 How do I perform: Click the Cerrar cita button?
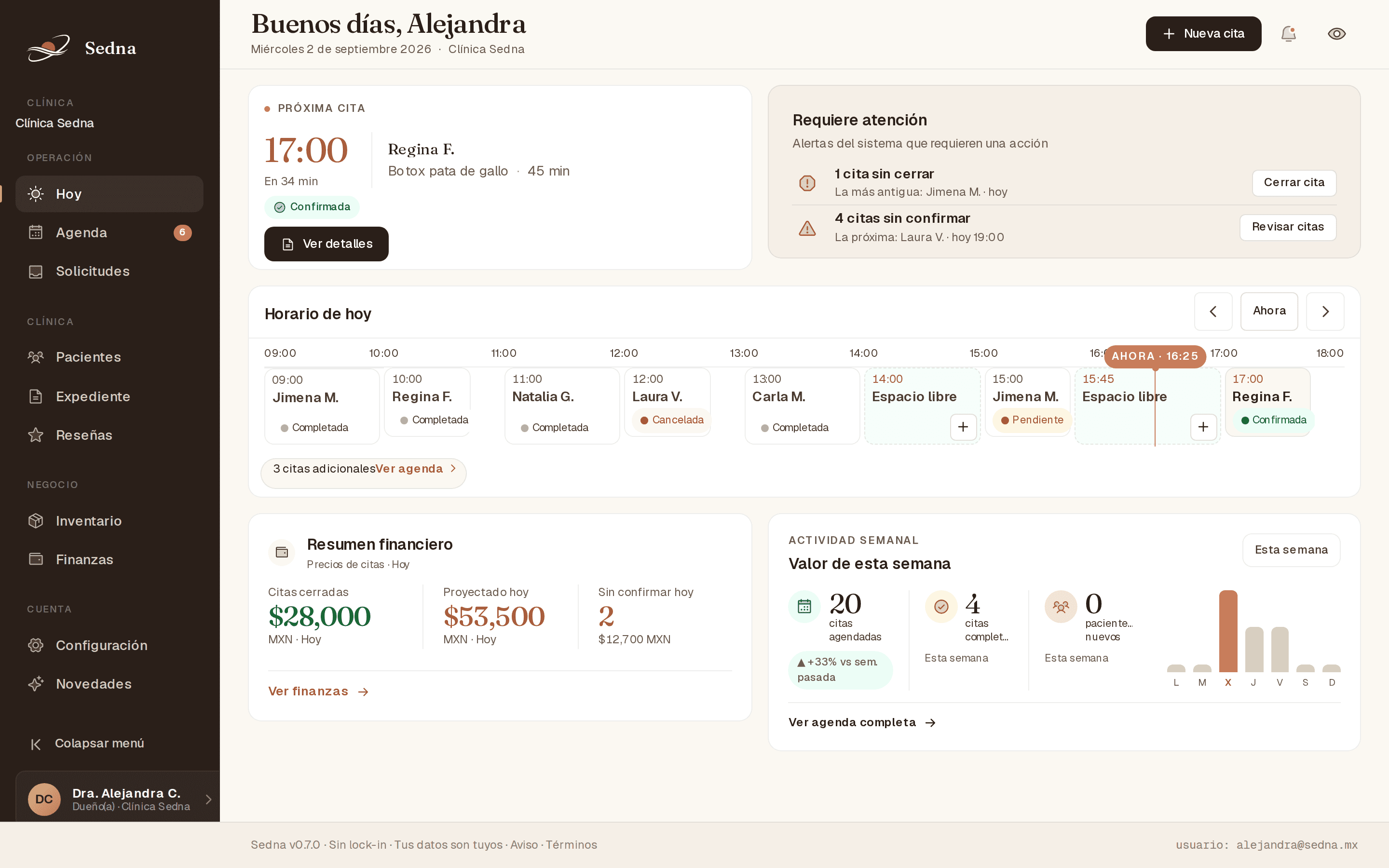click(1294, 183)
